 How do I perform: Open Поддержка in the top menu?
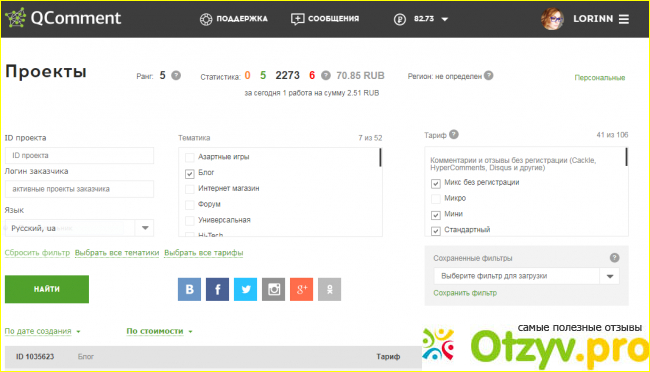[x=234, y=19]
